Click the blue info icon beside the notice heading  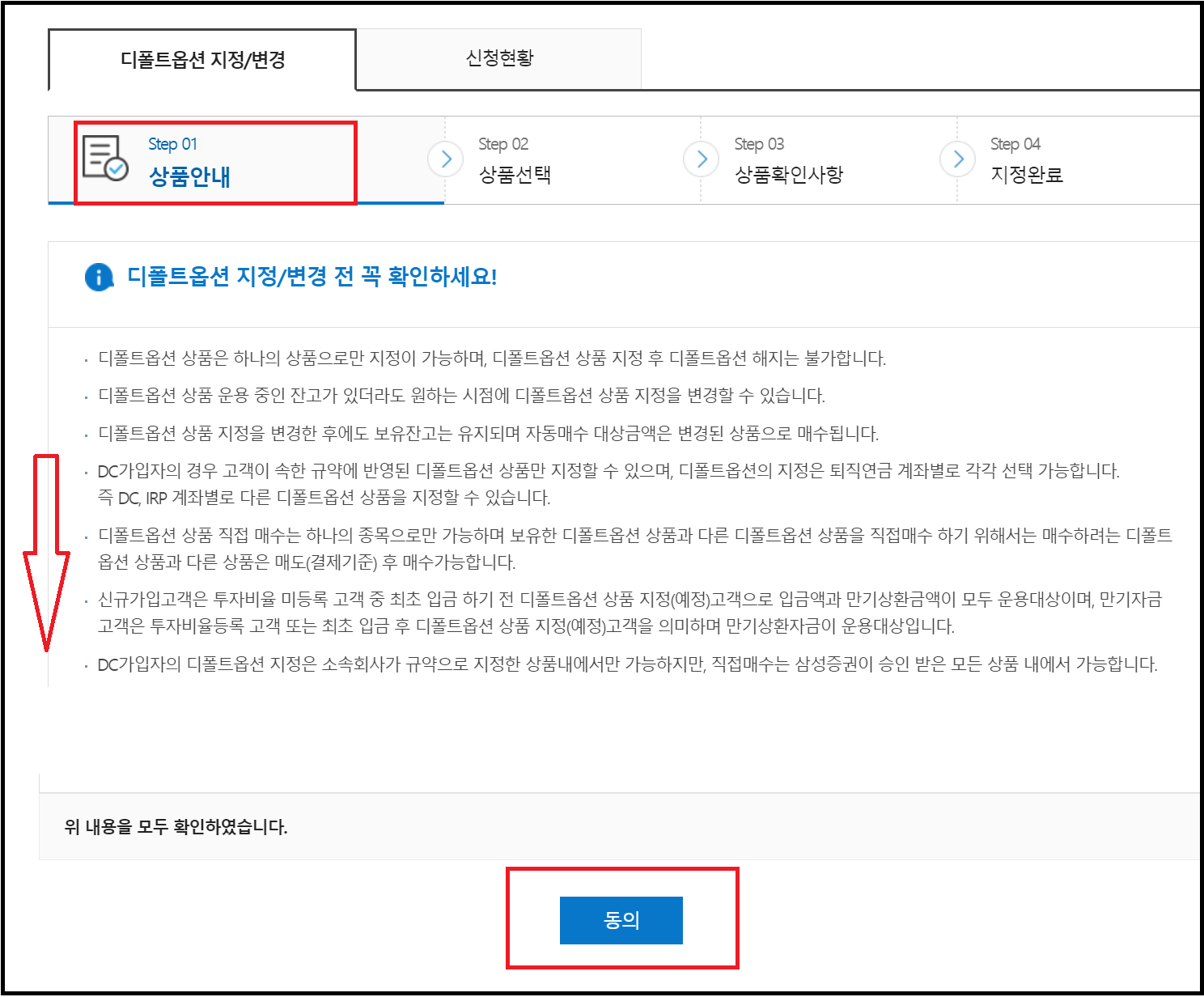tap(97, 277)
